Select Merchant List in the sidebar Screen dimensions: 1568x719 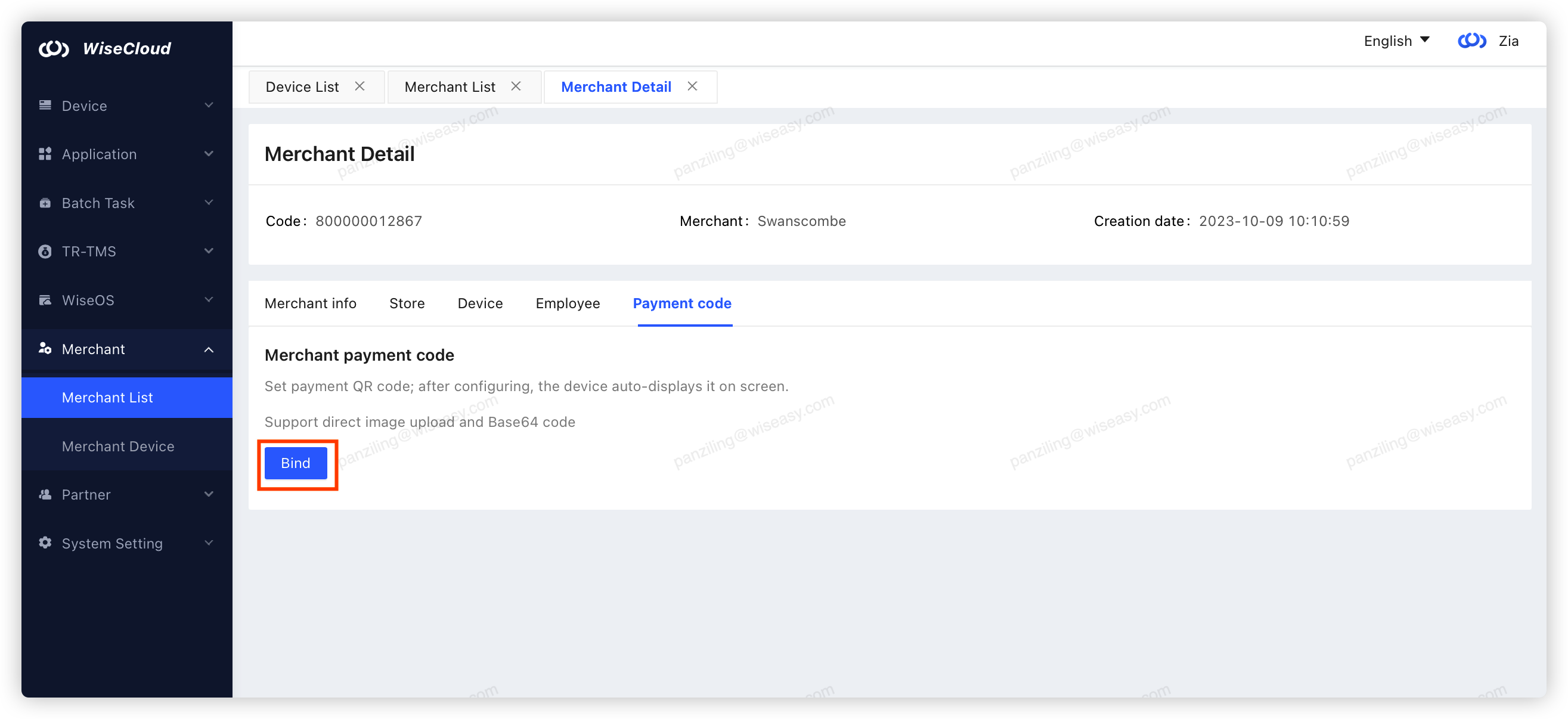click(x=107, y=397)
